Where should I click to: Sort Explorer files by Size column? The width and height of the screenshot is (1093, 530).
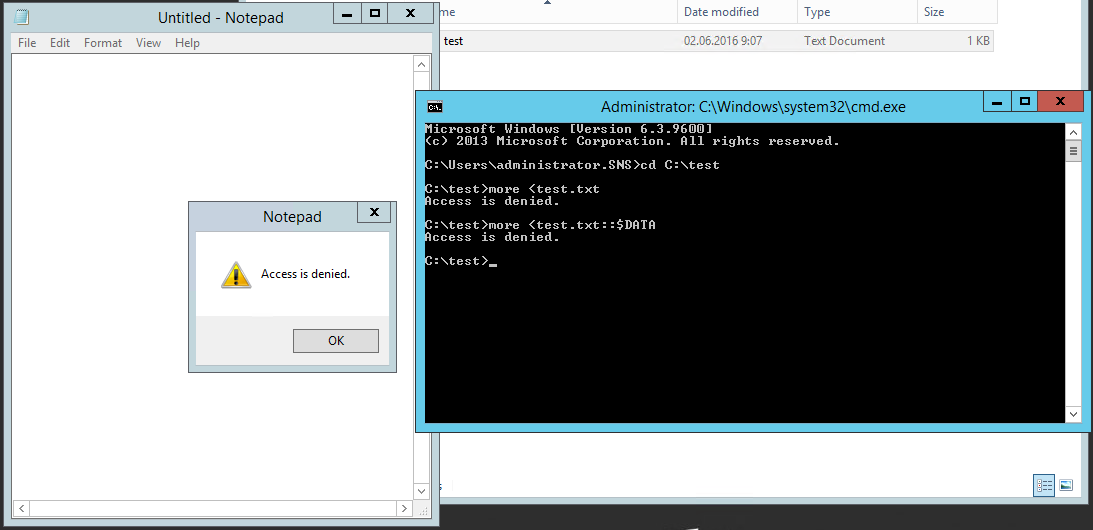957,12
